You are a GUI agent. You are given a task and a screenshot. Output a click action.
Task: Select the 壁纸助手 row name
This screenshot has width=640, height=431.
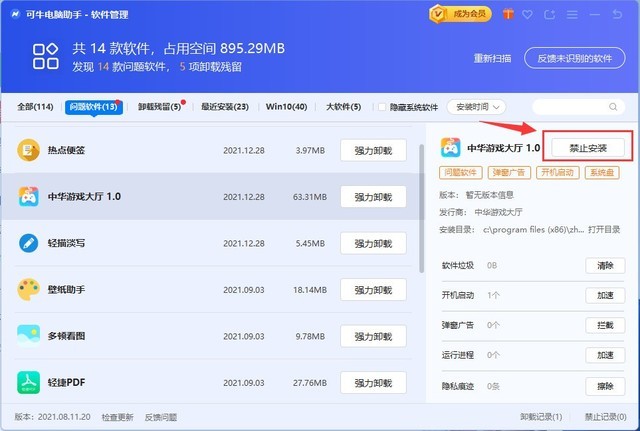(67, 290)
